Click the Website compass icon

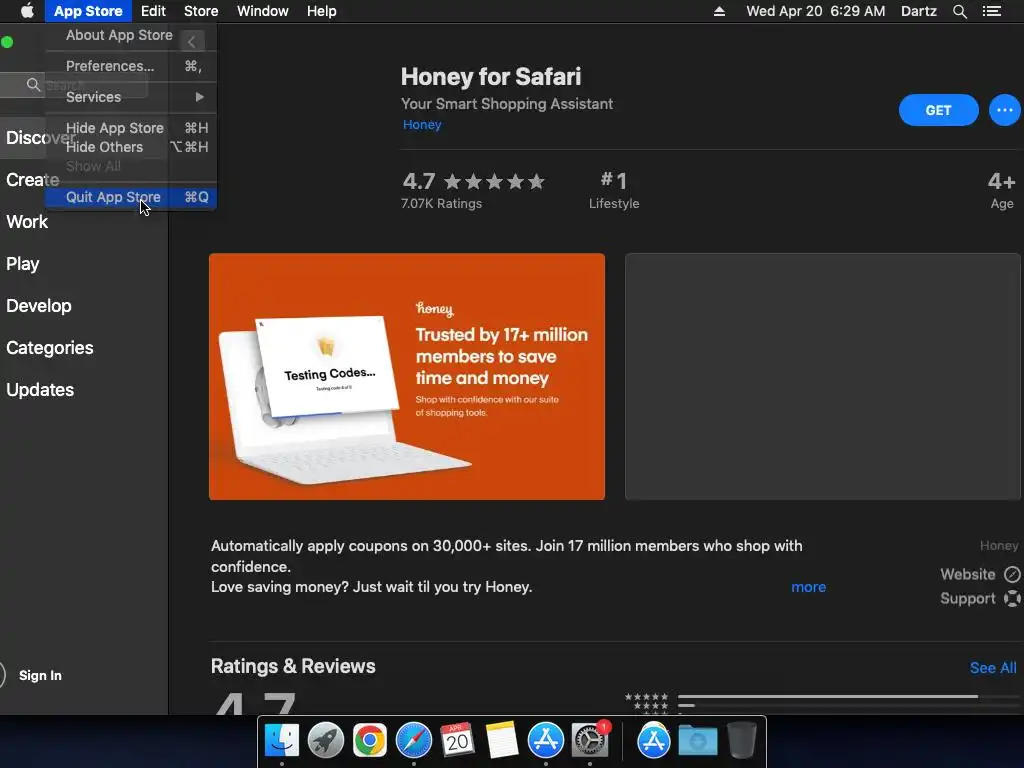point(1012,574)
